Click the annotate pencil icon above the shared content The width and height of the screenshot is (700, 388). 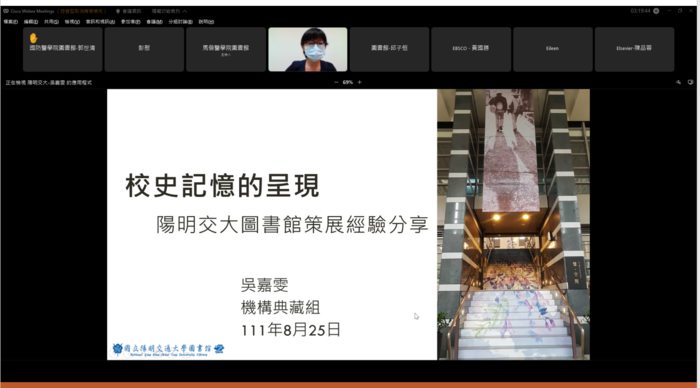click(x=678, y=82)
